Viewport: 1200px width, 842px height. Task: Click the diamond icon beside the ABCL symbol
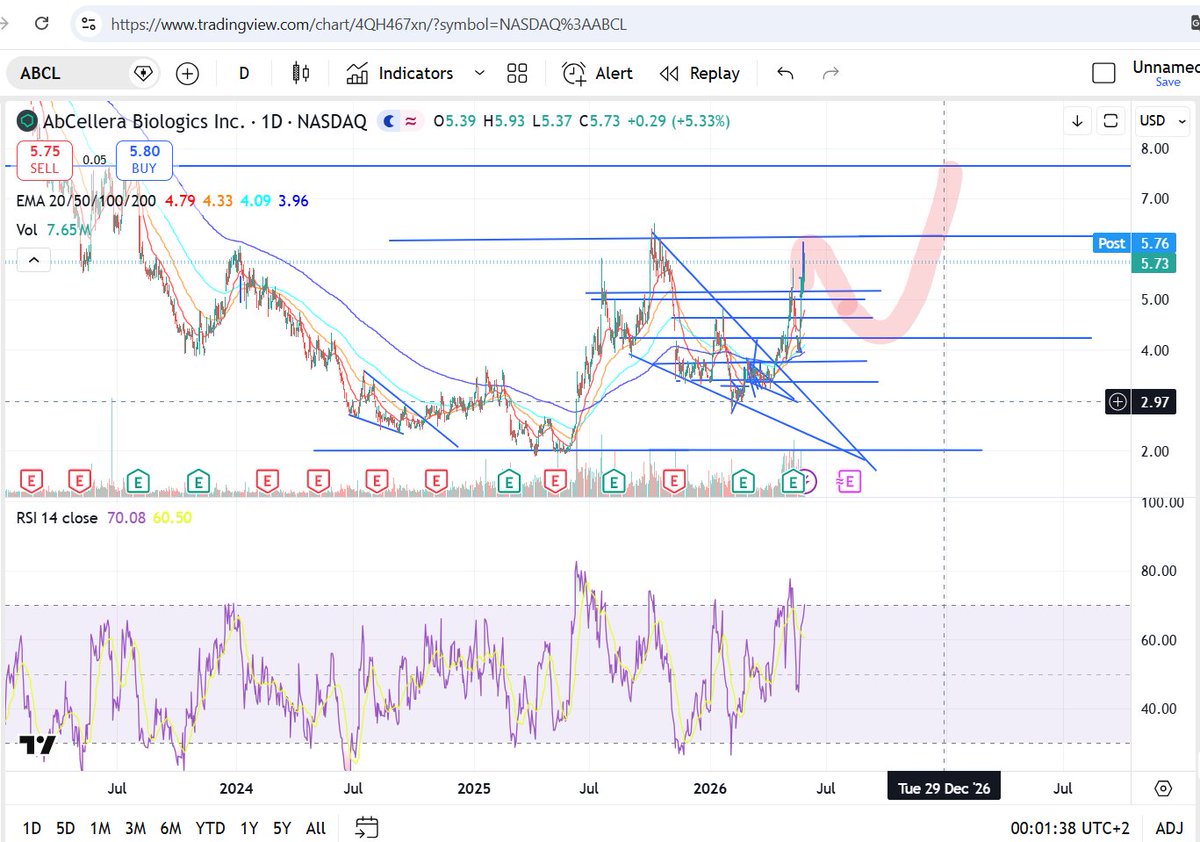pos(143,73)
